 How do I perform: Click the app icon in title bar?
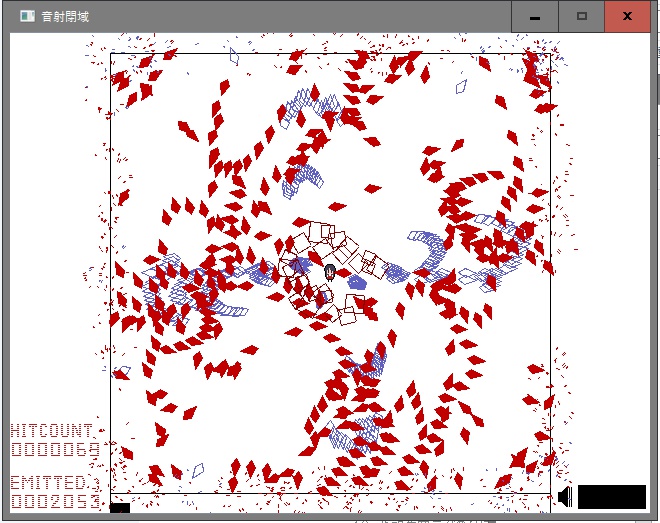pyautogui.click(x=27, y=16)
